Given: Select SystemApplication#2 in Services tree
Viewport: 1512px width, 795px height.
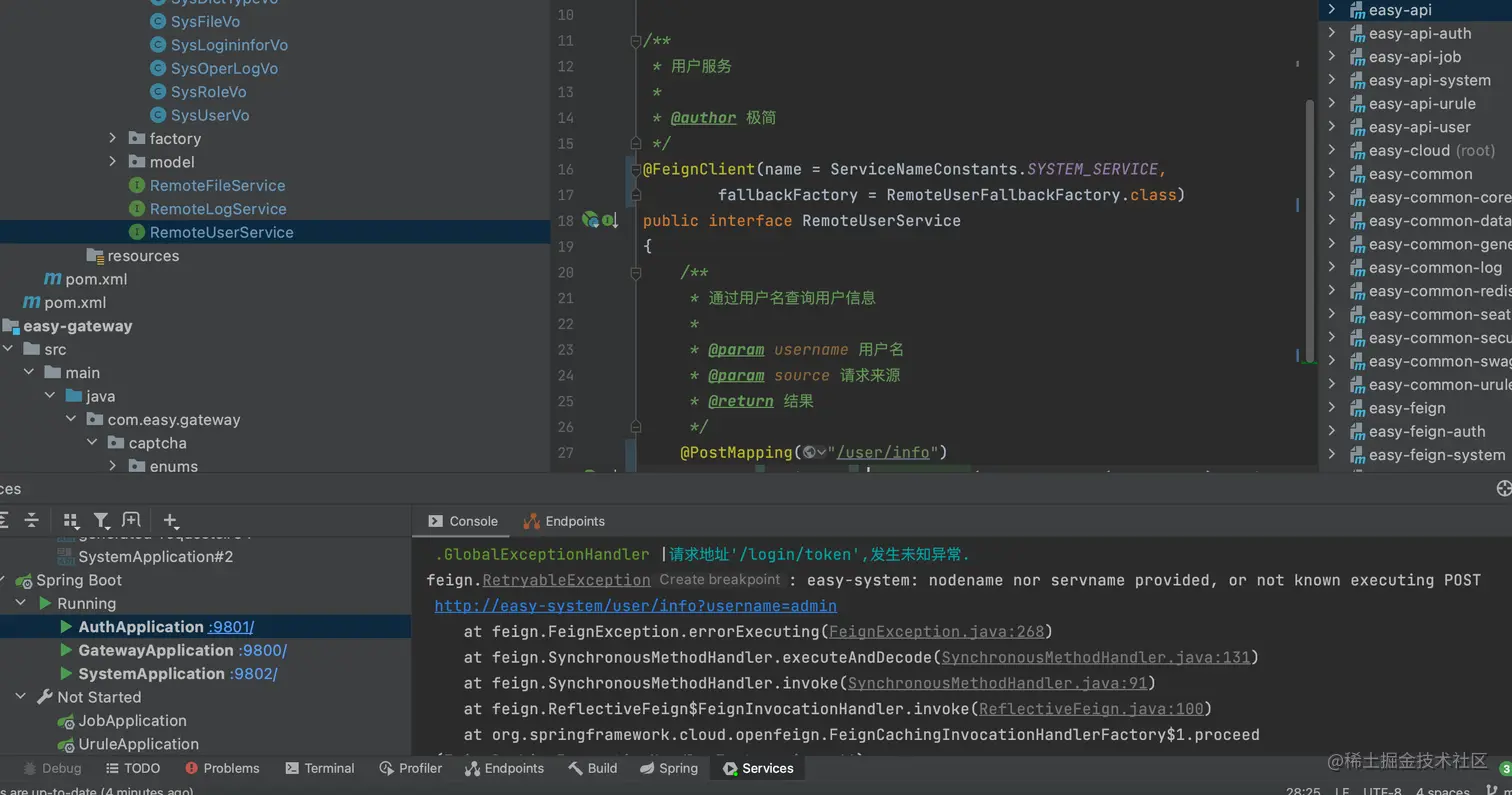Looking at the screenshot, I should pos(156,557).
